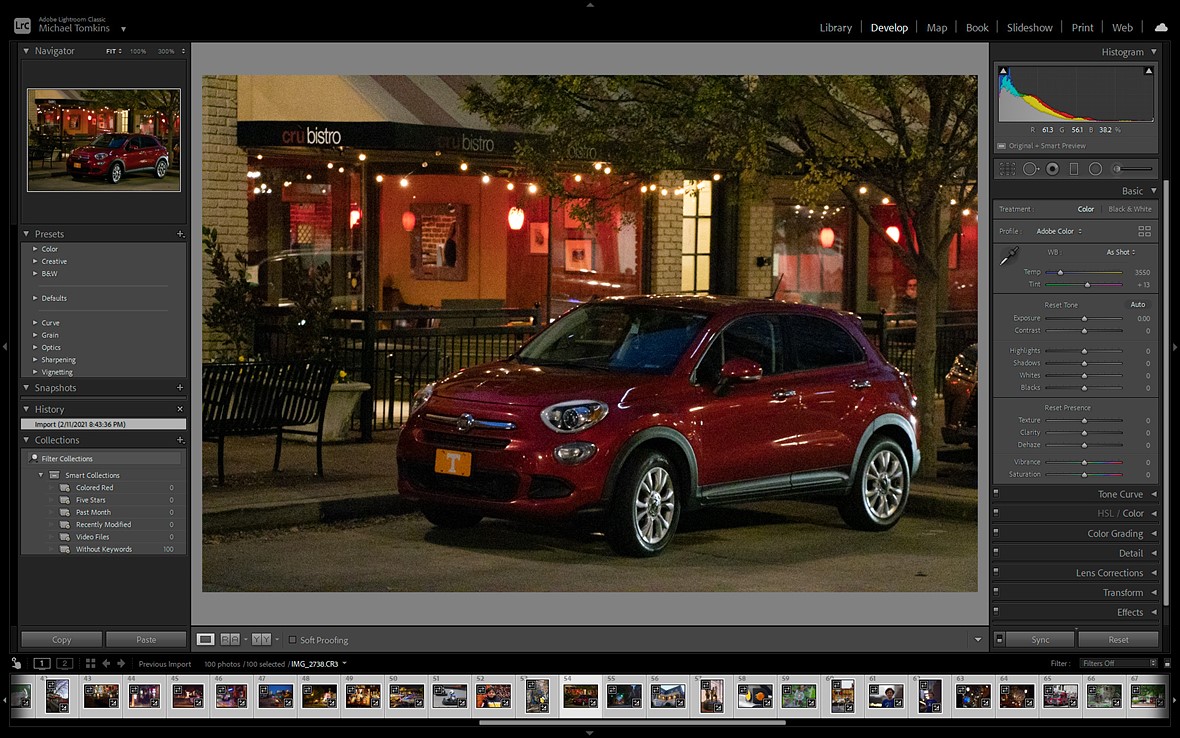Select the Spot Removal tool
The width and height of the screenshot is (1180, 738).
click(1030, 169)
